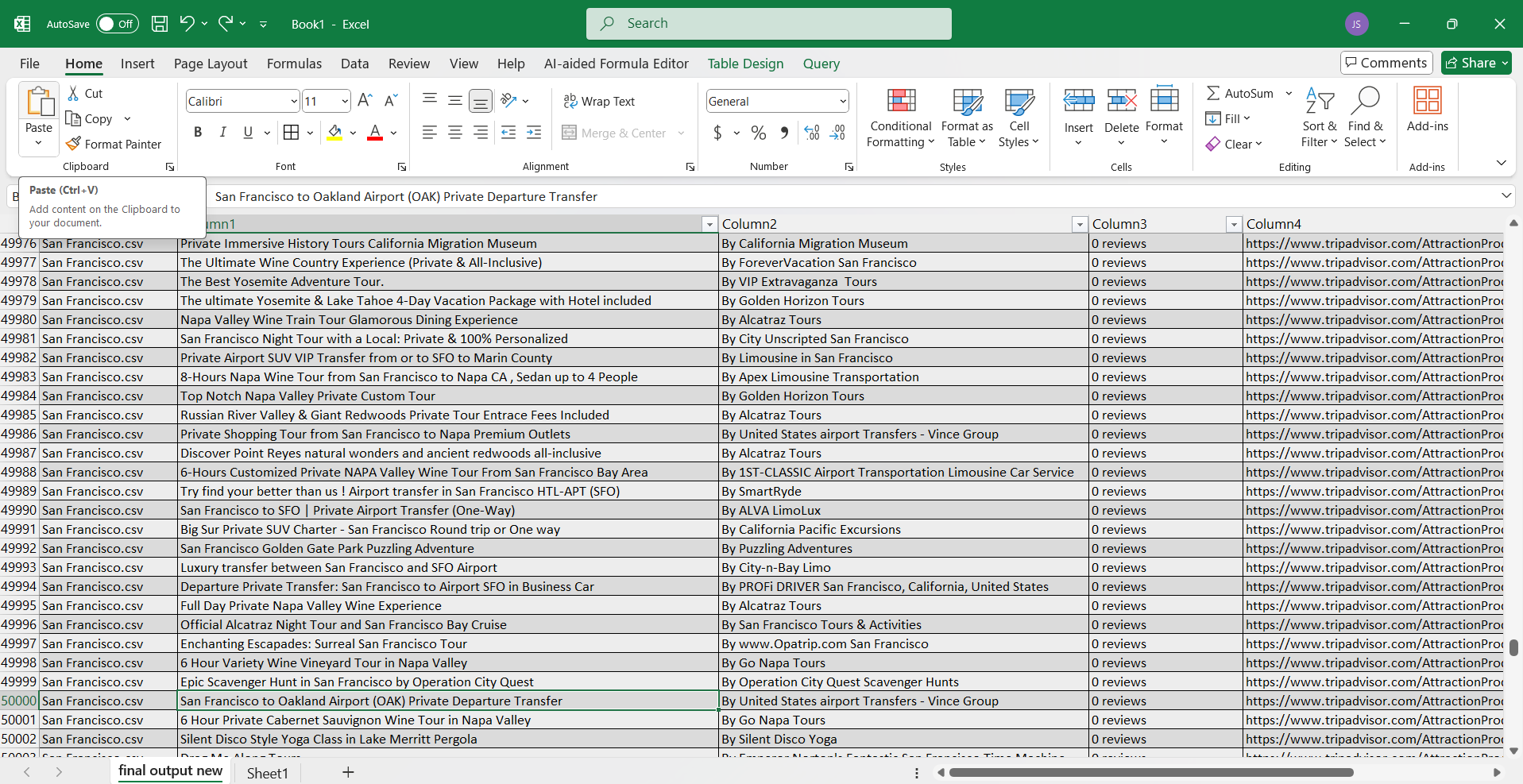The width and height of the screenshot is (1523, 784).
Task: Click the formula bar text
Action: (x=406, y=196)
